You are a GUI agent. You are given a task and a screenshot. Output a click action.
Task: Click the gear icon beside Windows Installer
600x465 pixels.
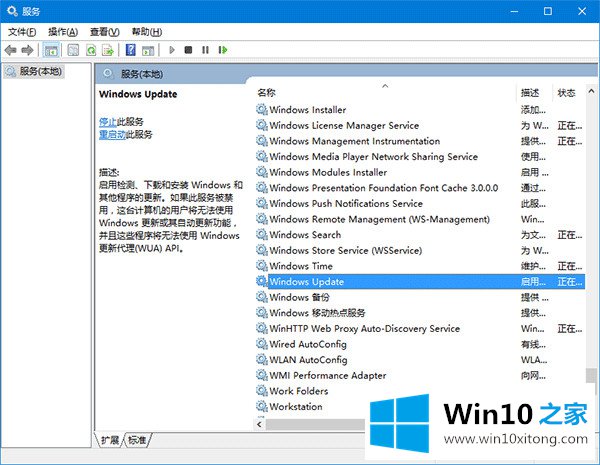point(262,109)
